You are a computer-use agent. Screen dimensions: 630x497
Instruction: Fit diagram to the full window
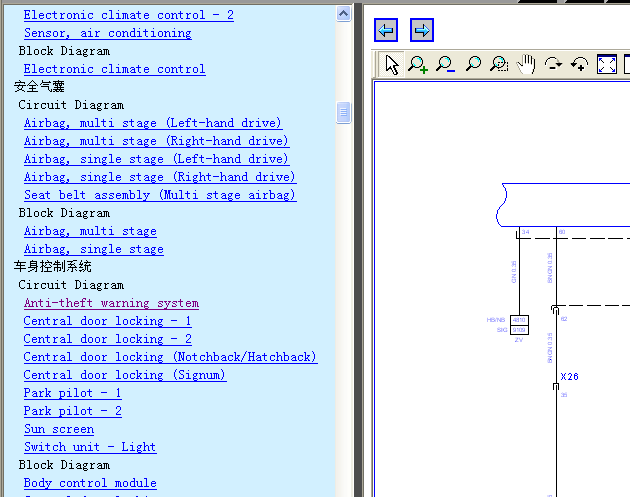pyautogui.click(x=606, y=64)
